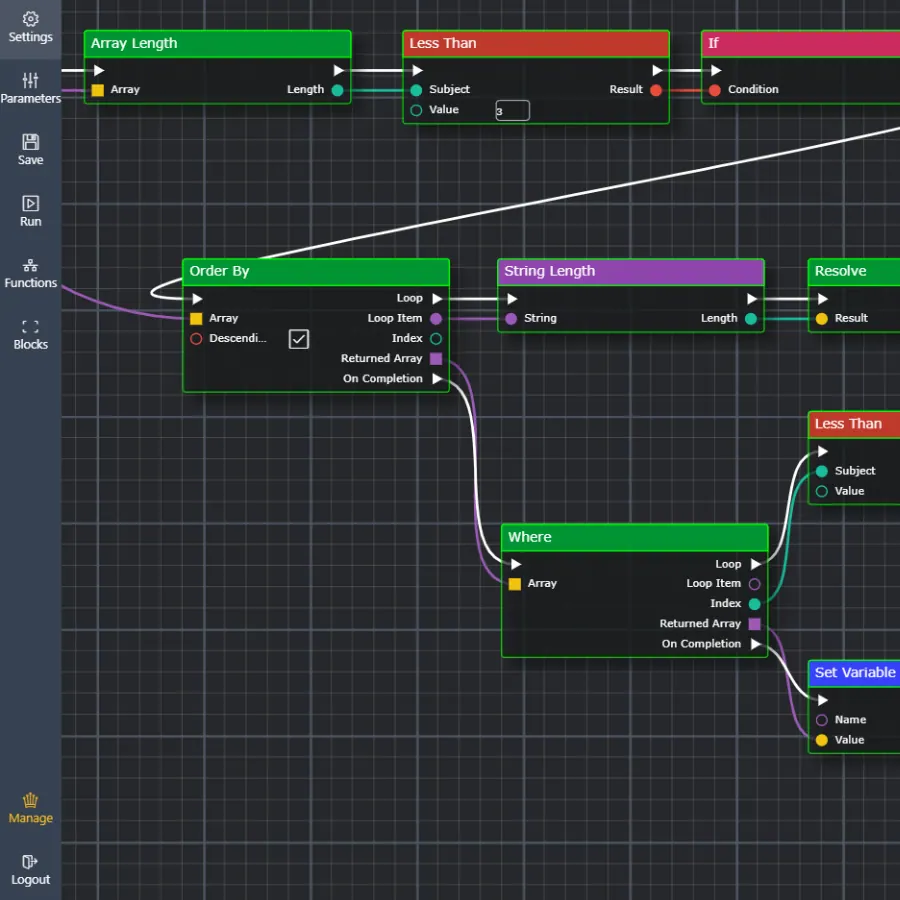The image size is (900, 900).
Task: Click the Value port on top Less Than
Action: [416, 110]
